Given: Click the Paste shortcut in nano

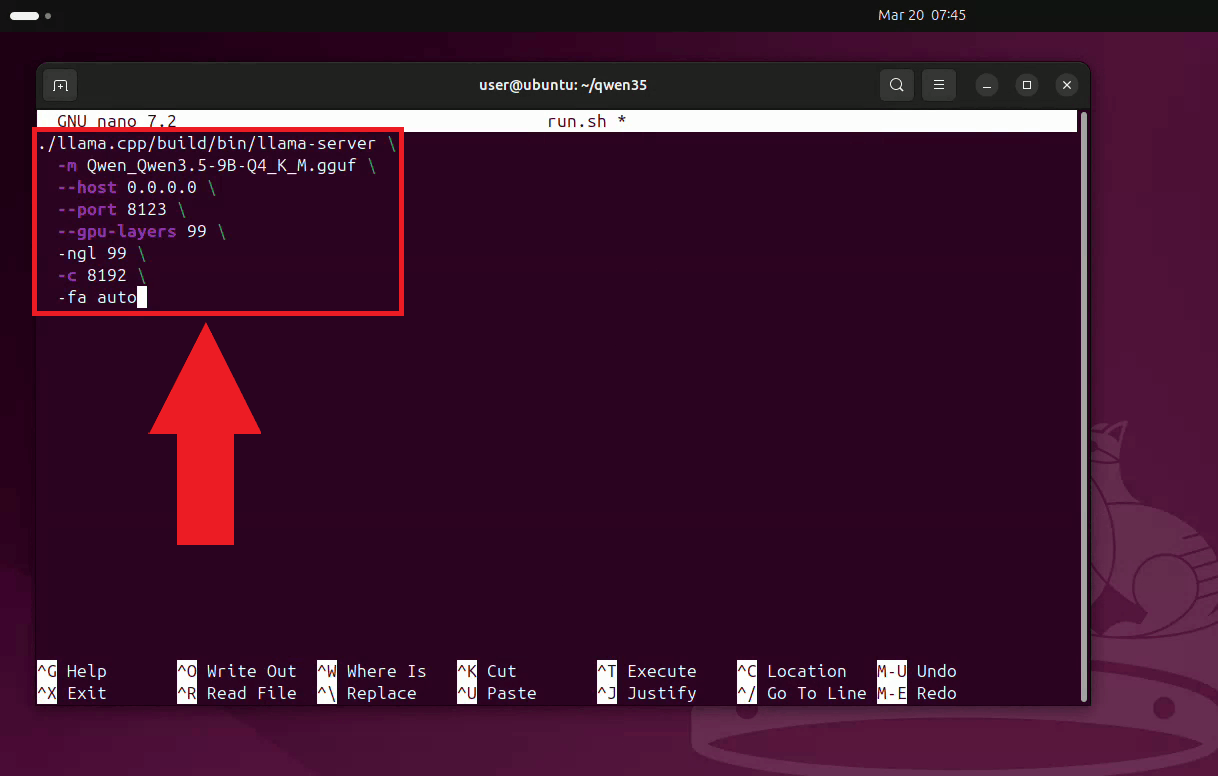Looking at the screenshot, I should [499, 693].
